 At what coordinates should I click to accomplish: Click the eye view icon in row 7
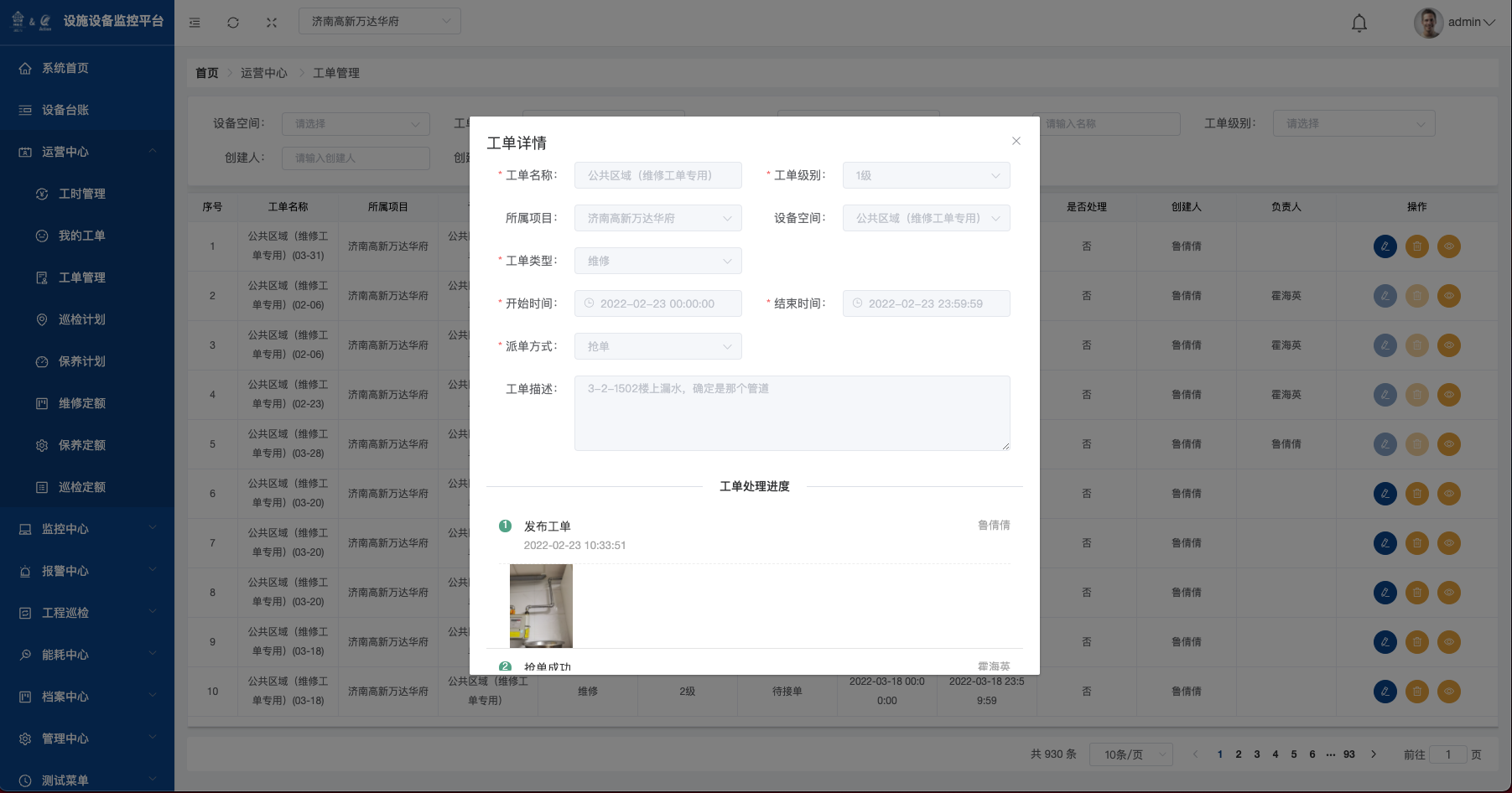coord(1448,543)
